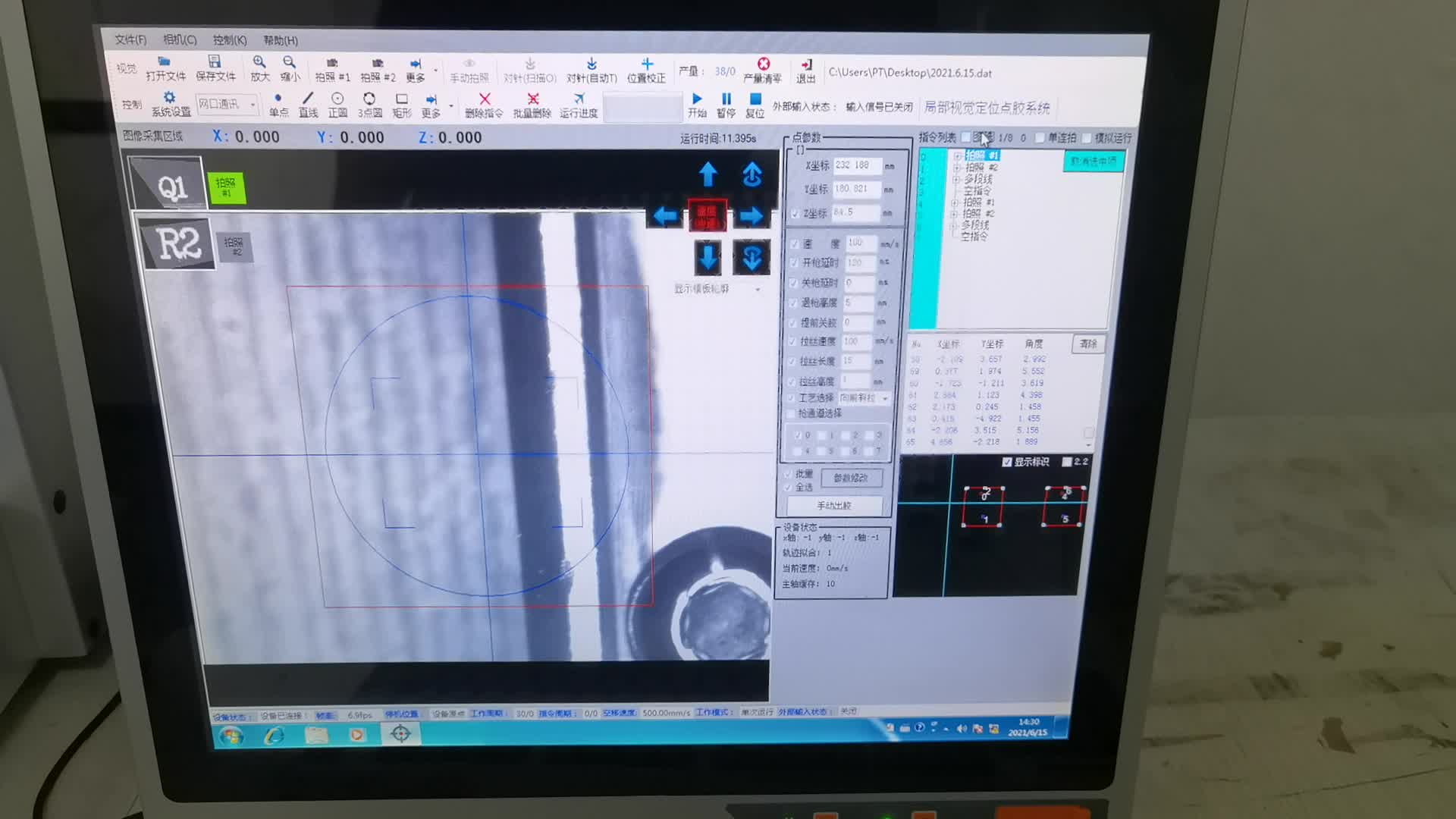Open dropdown arrow beside second-row 更多
Screen dimensions: 1456x819
point(451,106)
